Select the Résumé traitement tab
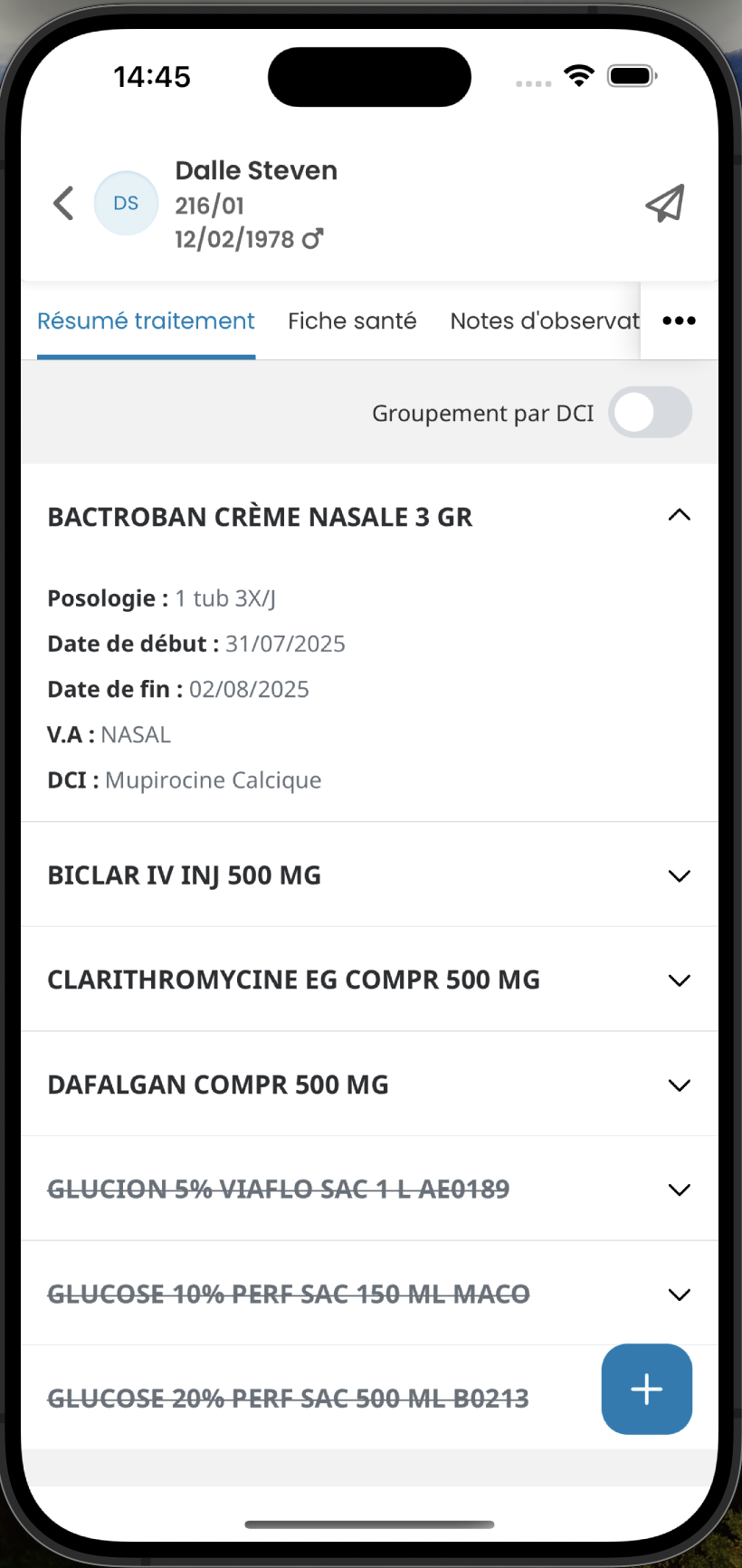This screenshot has height=1568, width=742. [146, 320]
